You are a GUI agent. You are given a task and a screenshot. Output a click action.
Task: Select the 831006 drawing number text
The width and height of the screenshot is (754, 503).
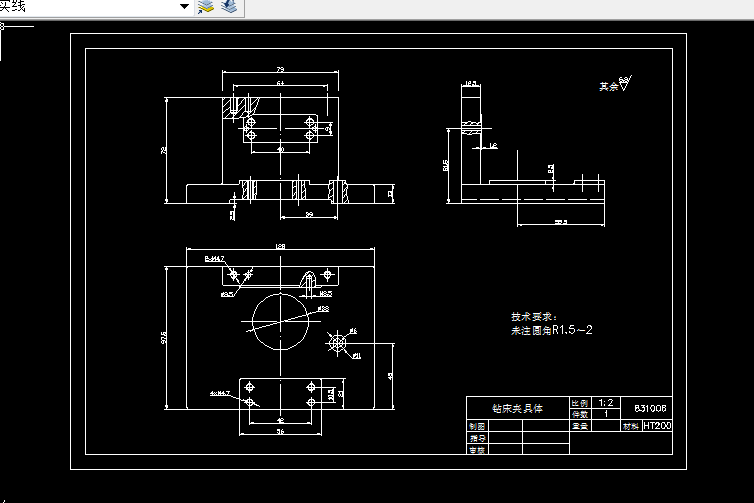[x=650, y=408]
